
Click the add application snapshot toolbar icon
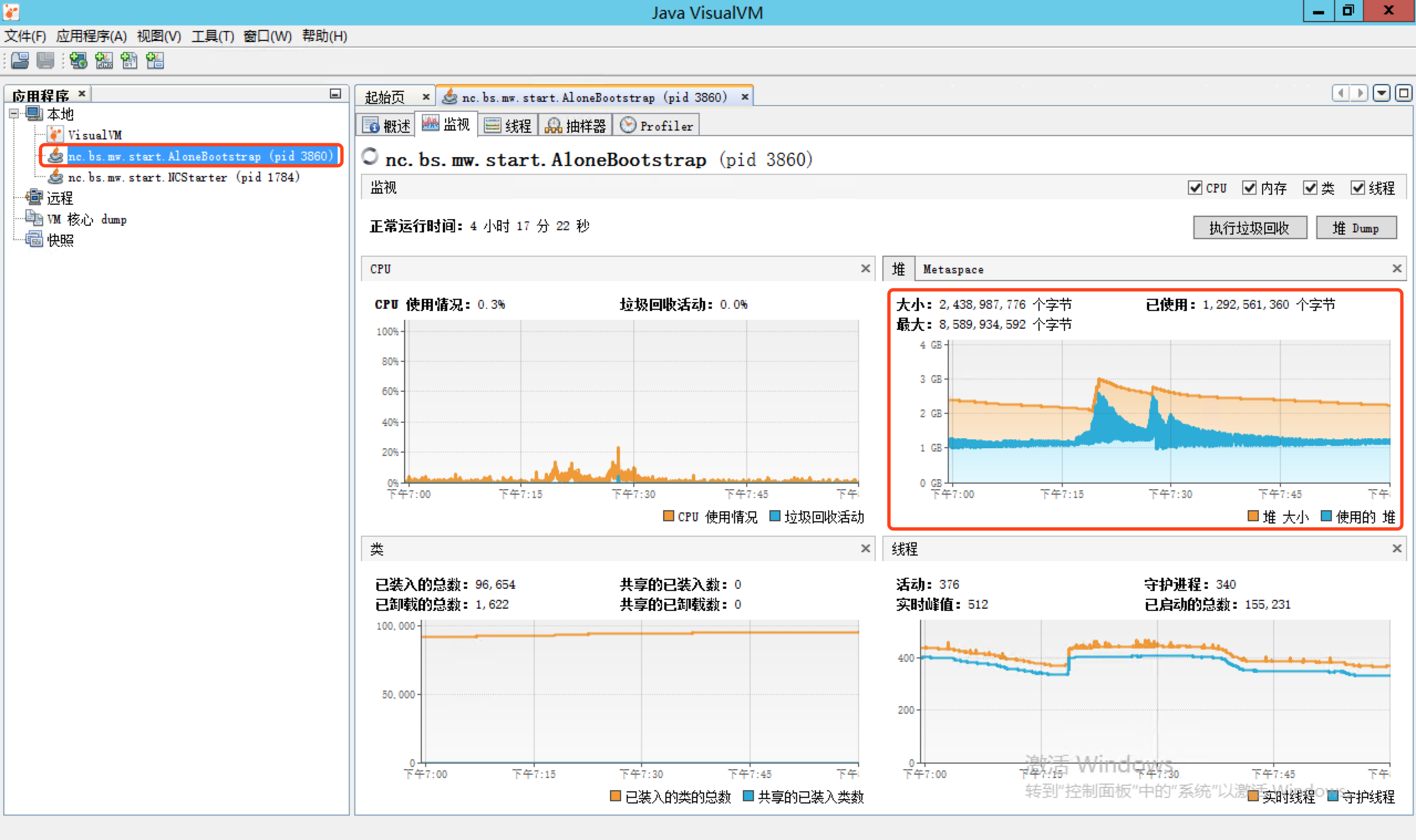[154, 60]
